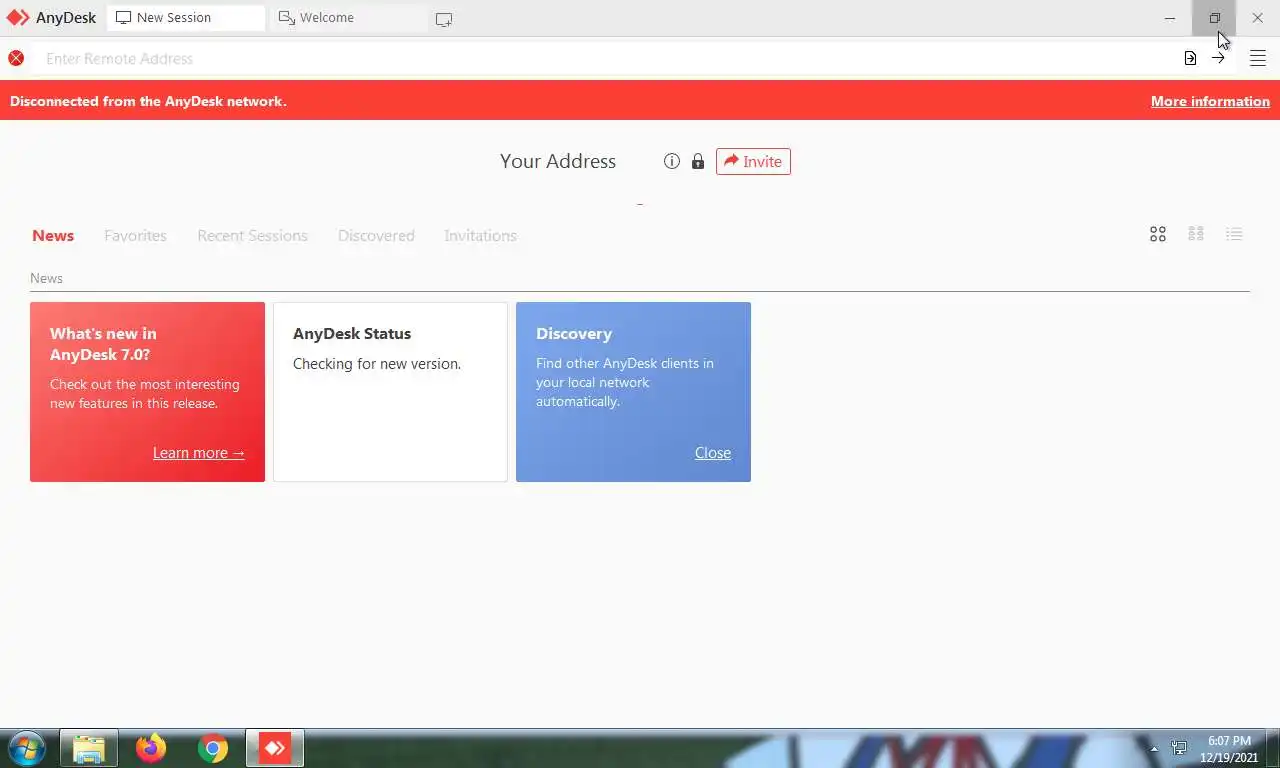Screen dimensions: 1280x768
Task: Launch Google Chrome from the taskbar
Action: click(213, 748)
